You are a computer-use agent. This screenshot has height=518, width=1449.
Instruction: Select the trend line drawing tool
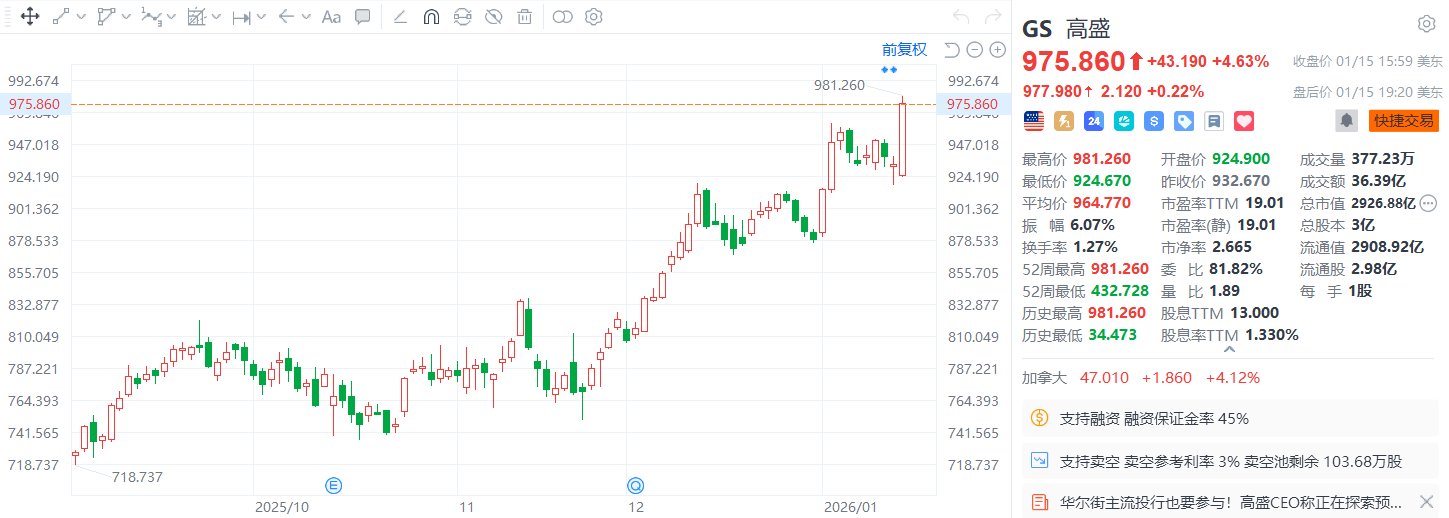coord(61,16)
